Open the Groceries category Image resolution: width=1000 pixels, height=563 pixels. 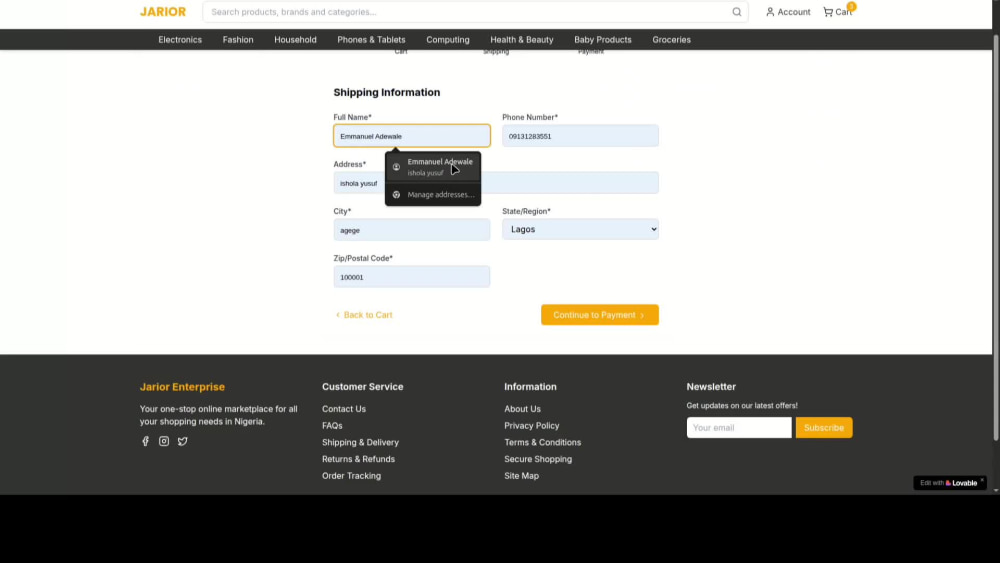click(x=671, y=40)
